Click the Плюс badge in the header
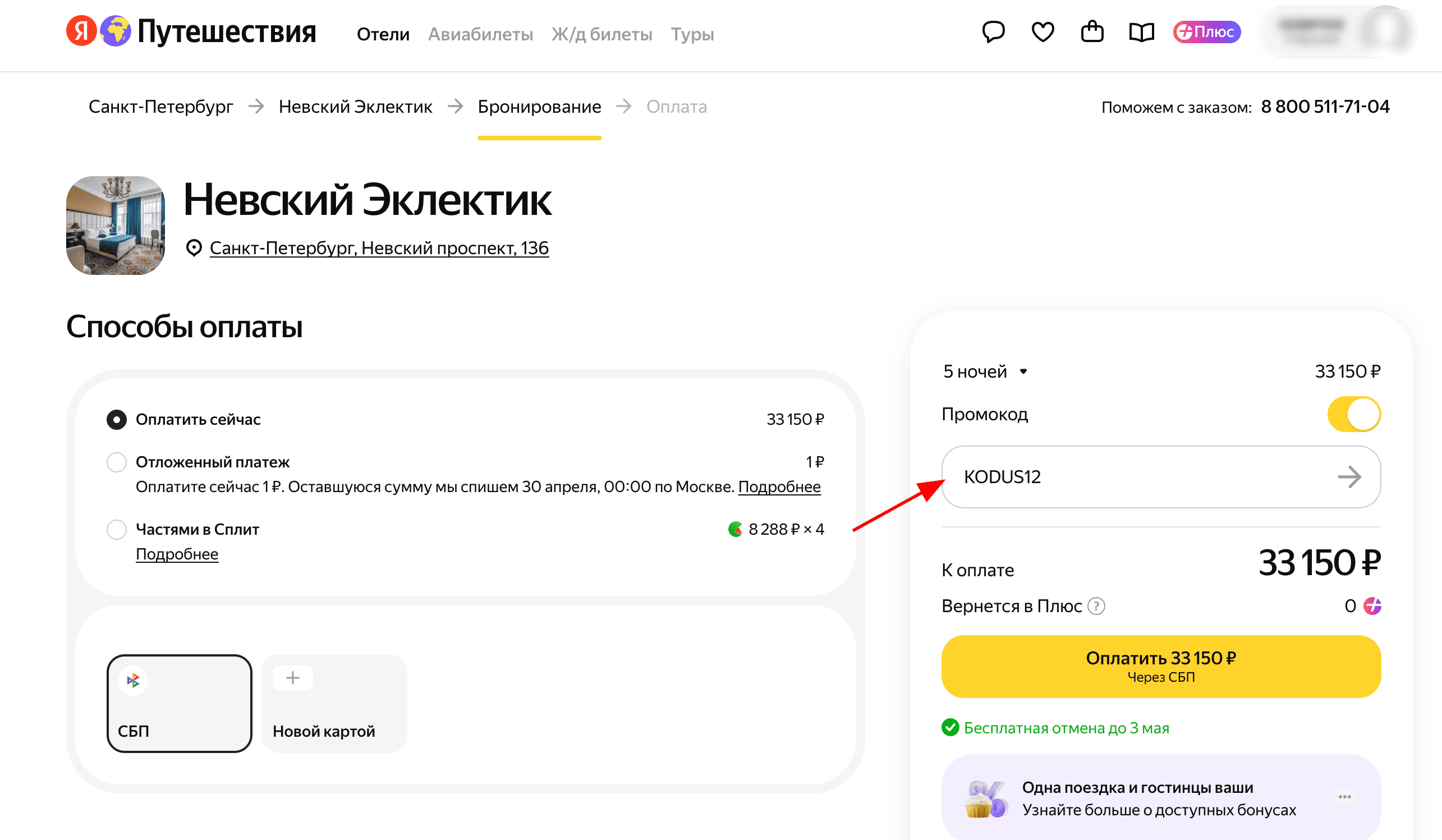Screen dimensions: 1442x840 [1206, 32]
